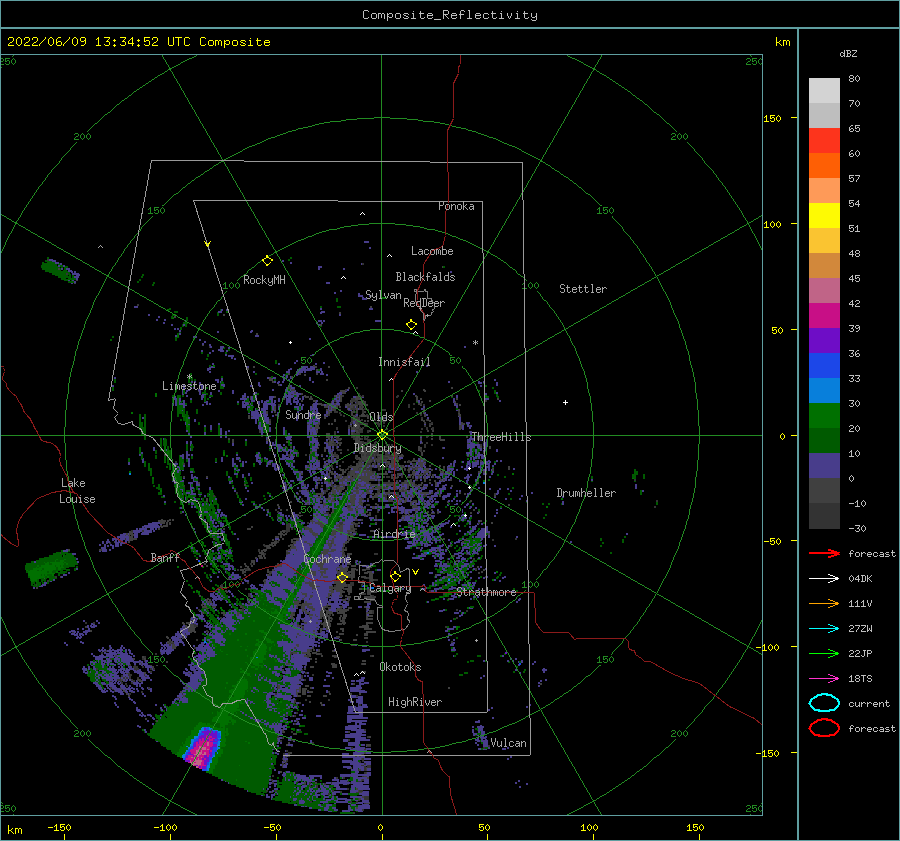This screenshot has height=841, width=900.
Task: Click the Limestone label
Action: tap(189, 386)
